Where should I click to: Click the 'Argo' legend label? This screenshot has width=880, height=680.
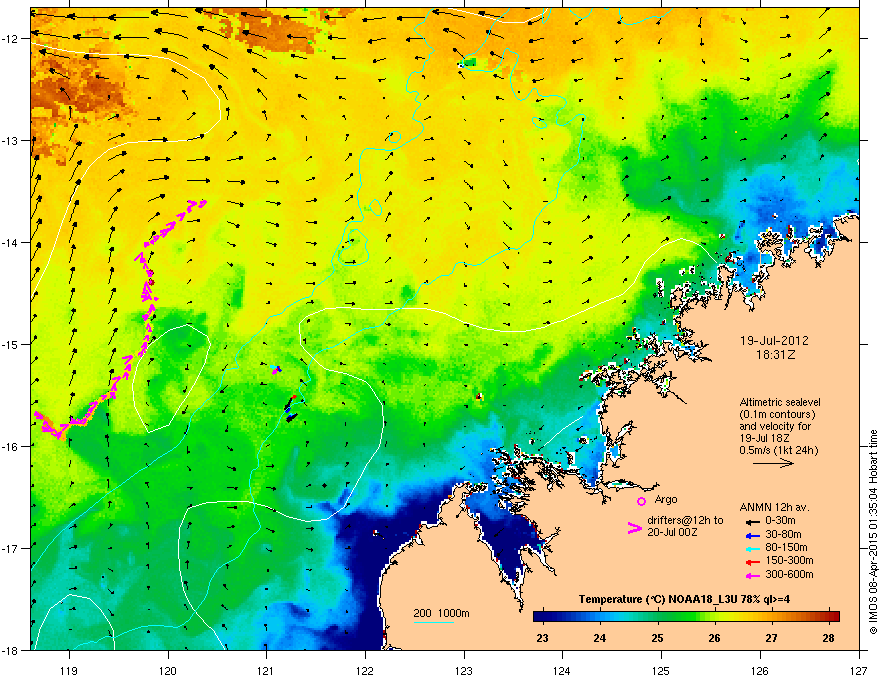click(666, 499)
